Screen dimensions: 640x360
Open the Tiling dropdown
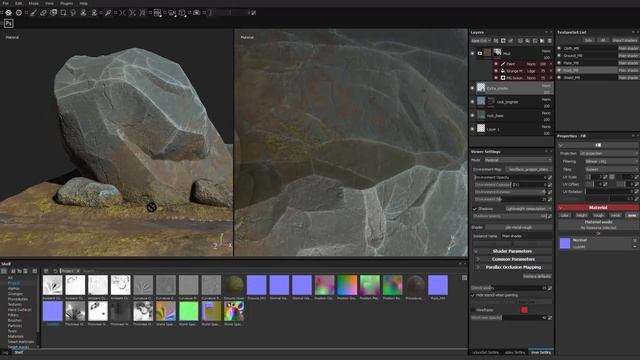[611, 169]
